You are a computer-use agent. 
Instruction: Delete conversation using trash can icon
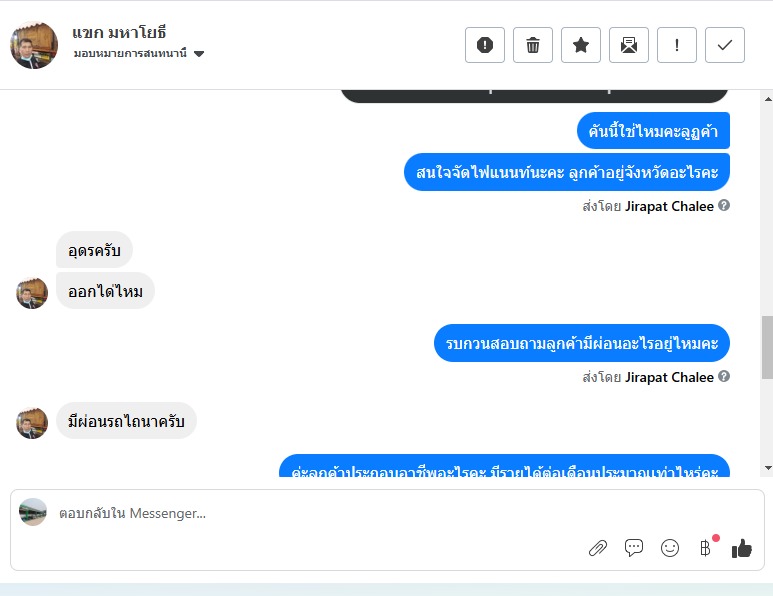click(x=533, y=45)
